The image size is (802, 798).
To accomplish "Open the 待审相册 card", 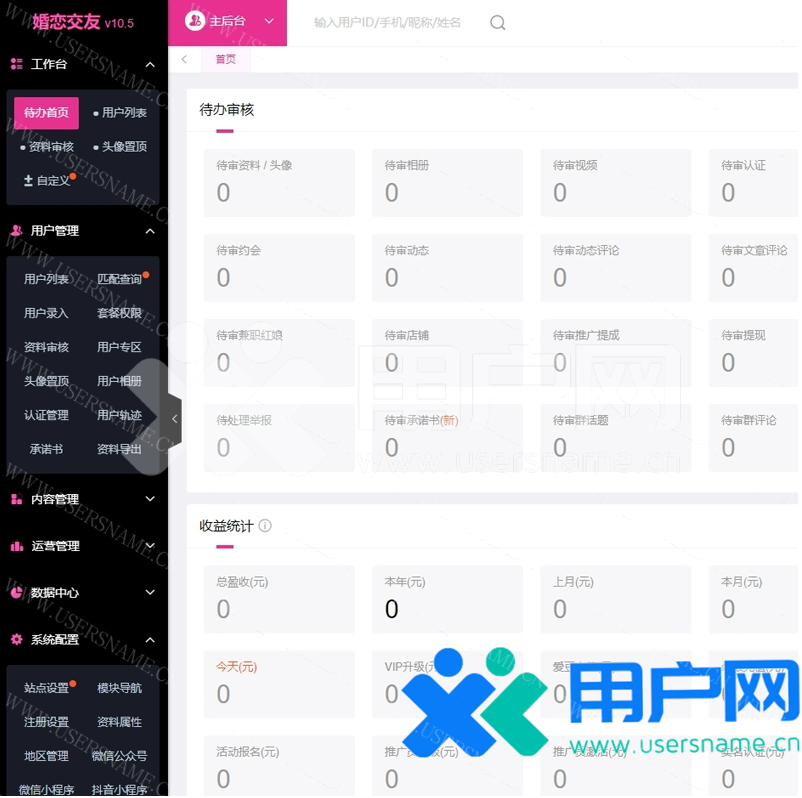I will (448, 183).
